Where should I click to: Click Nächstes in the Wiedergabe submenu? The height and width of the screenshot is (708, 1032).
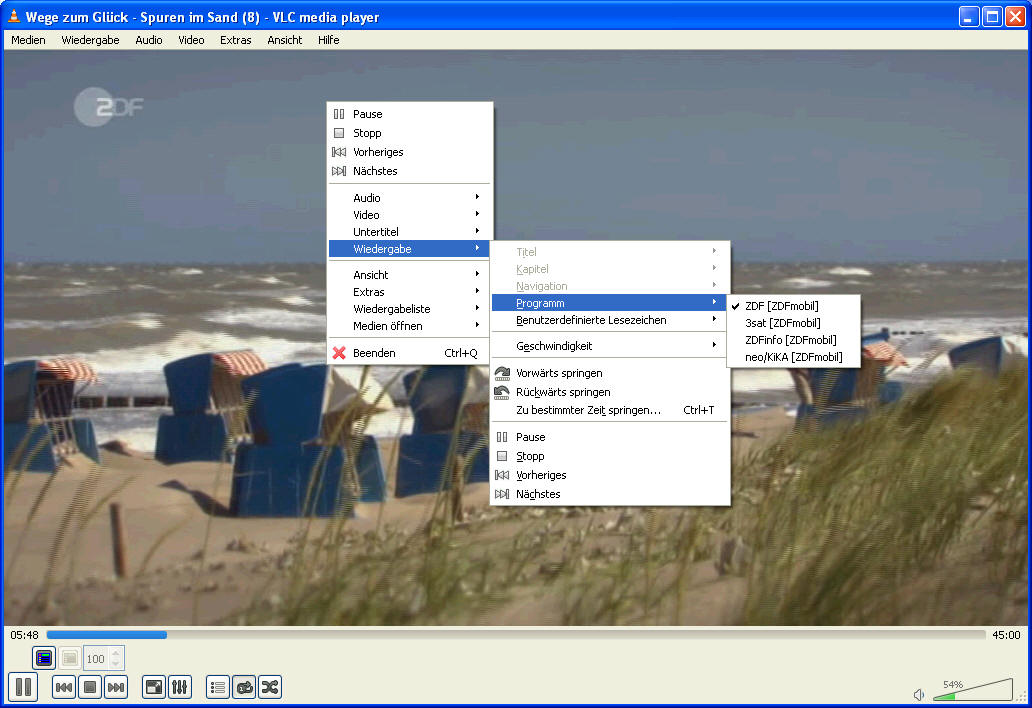click(609, 494)
